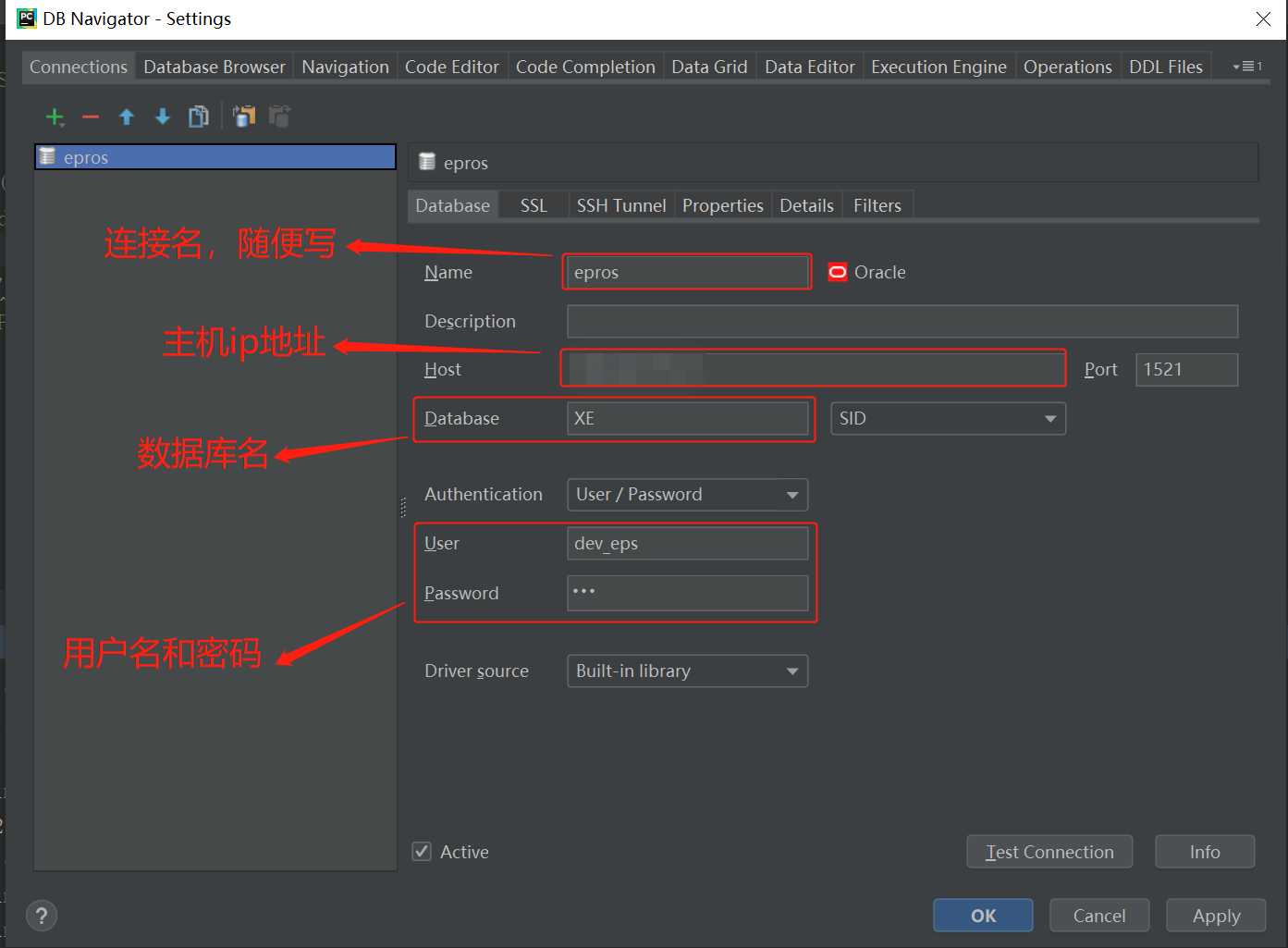Viewport: 1288px width, 948px height.
Task: Show hidden tabs list at tab bar end
Action: tap(1247, 67)
